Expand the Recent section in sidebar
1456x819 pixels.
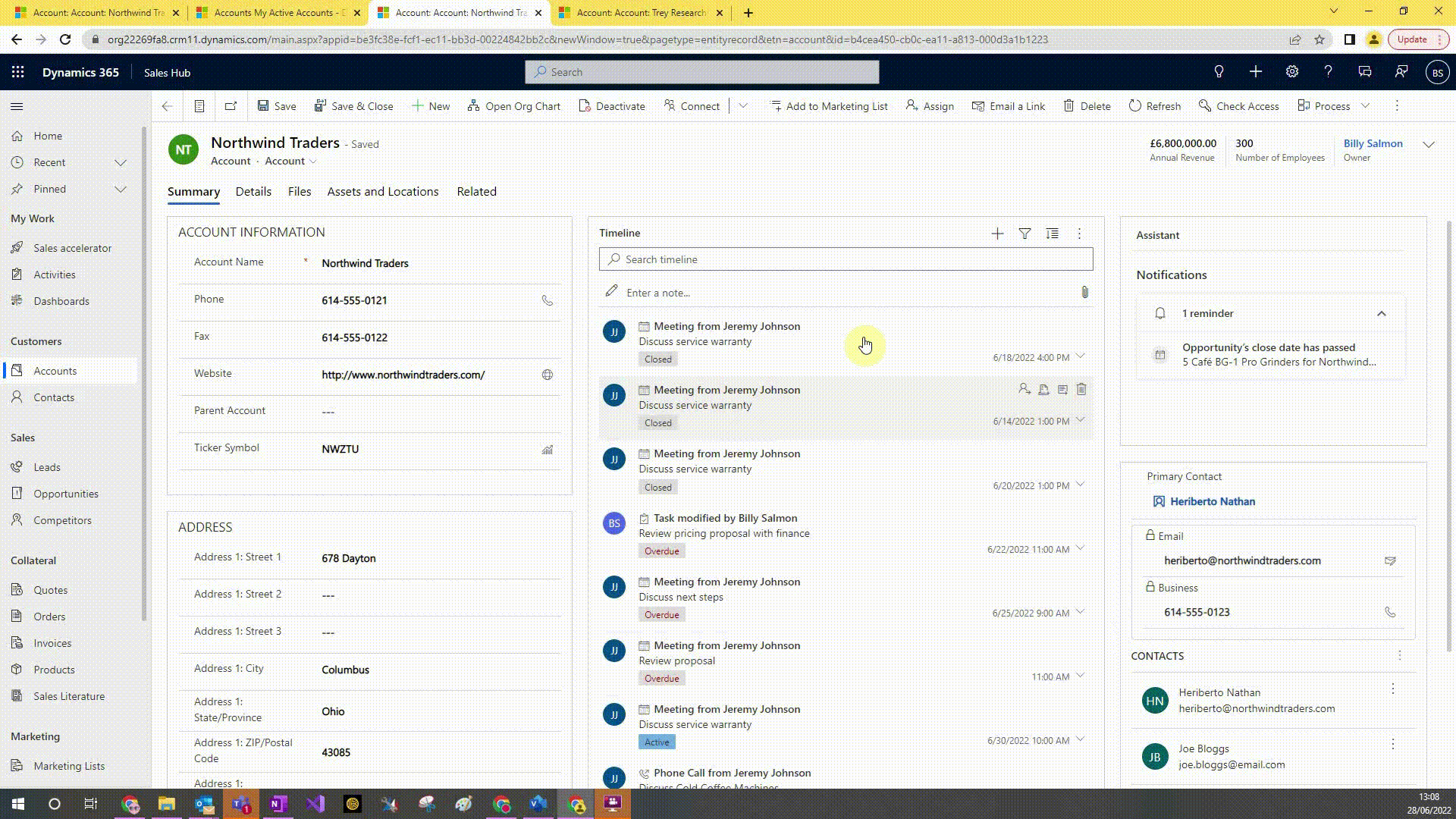click(120, 162)
